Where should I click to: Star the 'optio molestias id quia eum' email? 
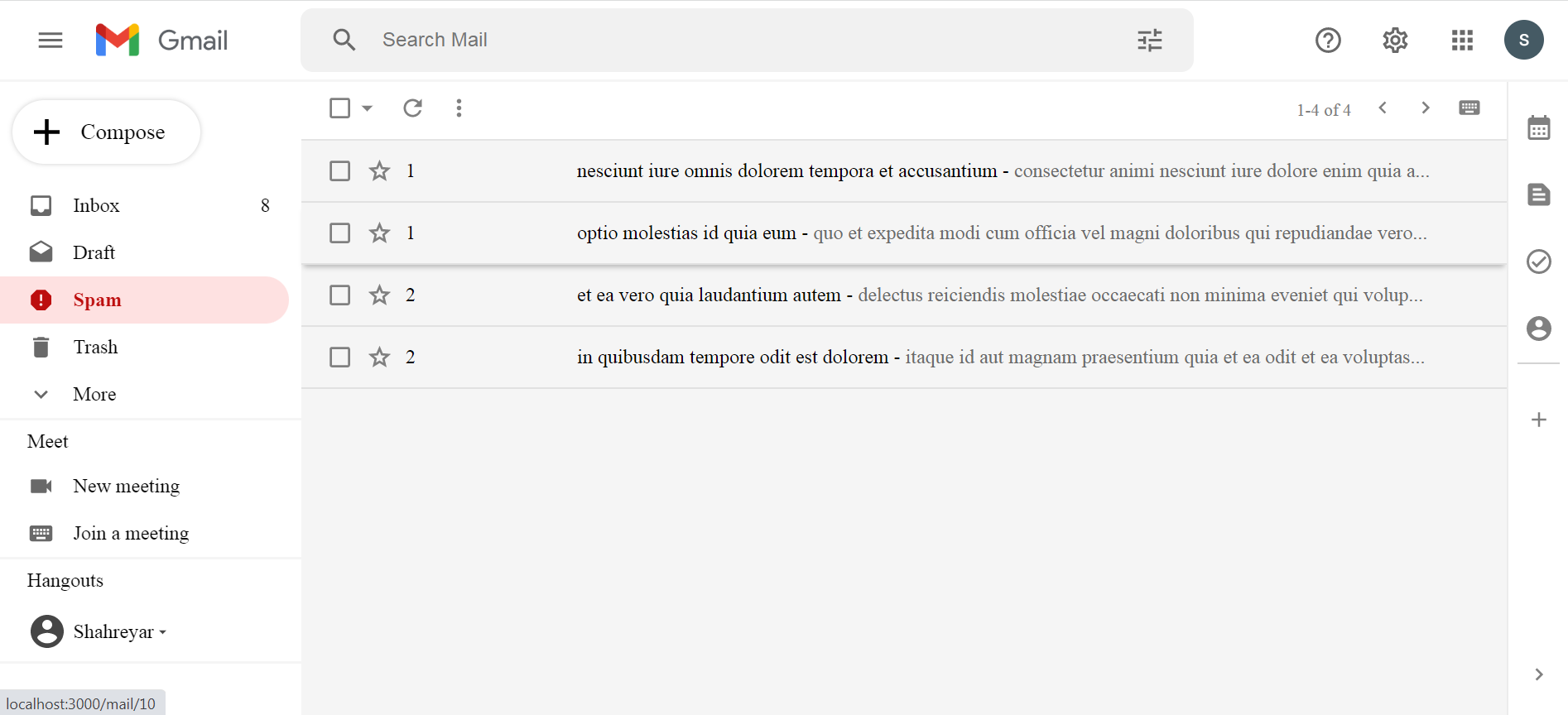coord(379,233)
